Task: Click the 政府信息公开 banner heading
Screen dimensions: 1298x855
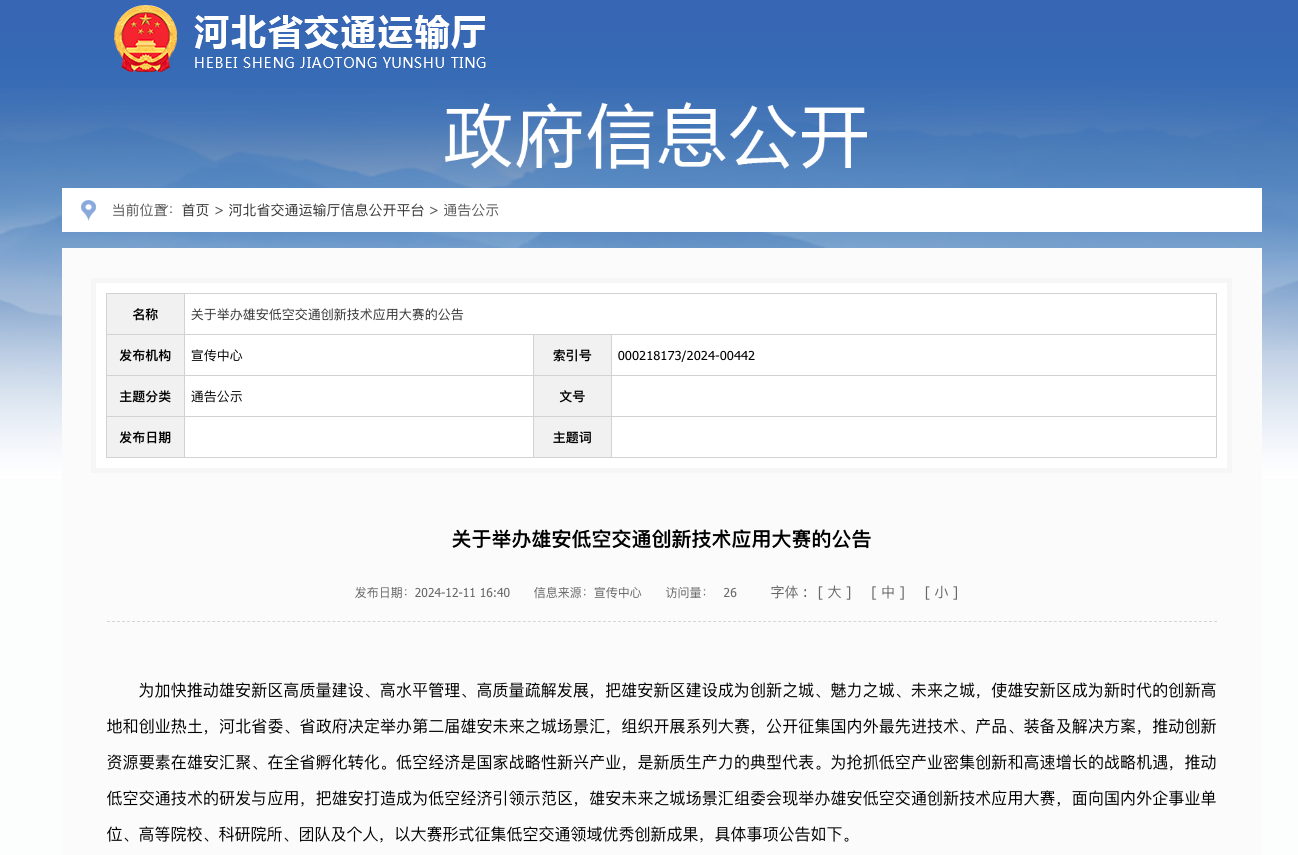Action: click(655, 137)
